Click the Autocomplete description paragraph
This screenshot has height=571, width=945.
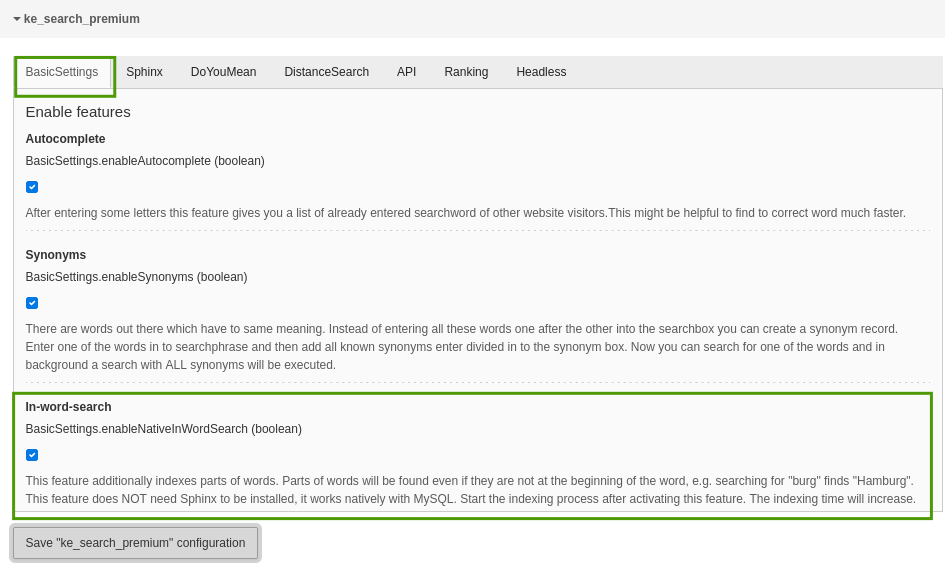(x=465, y=213)
